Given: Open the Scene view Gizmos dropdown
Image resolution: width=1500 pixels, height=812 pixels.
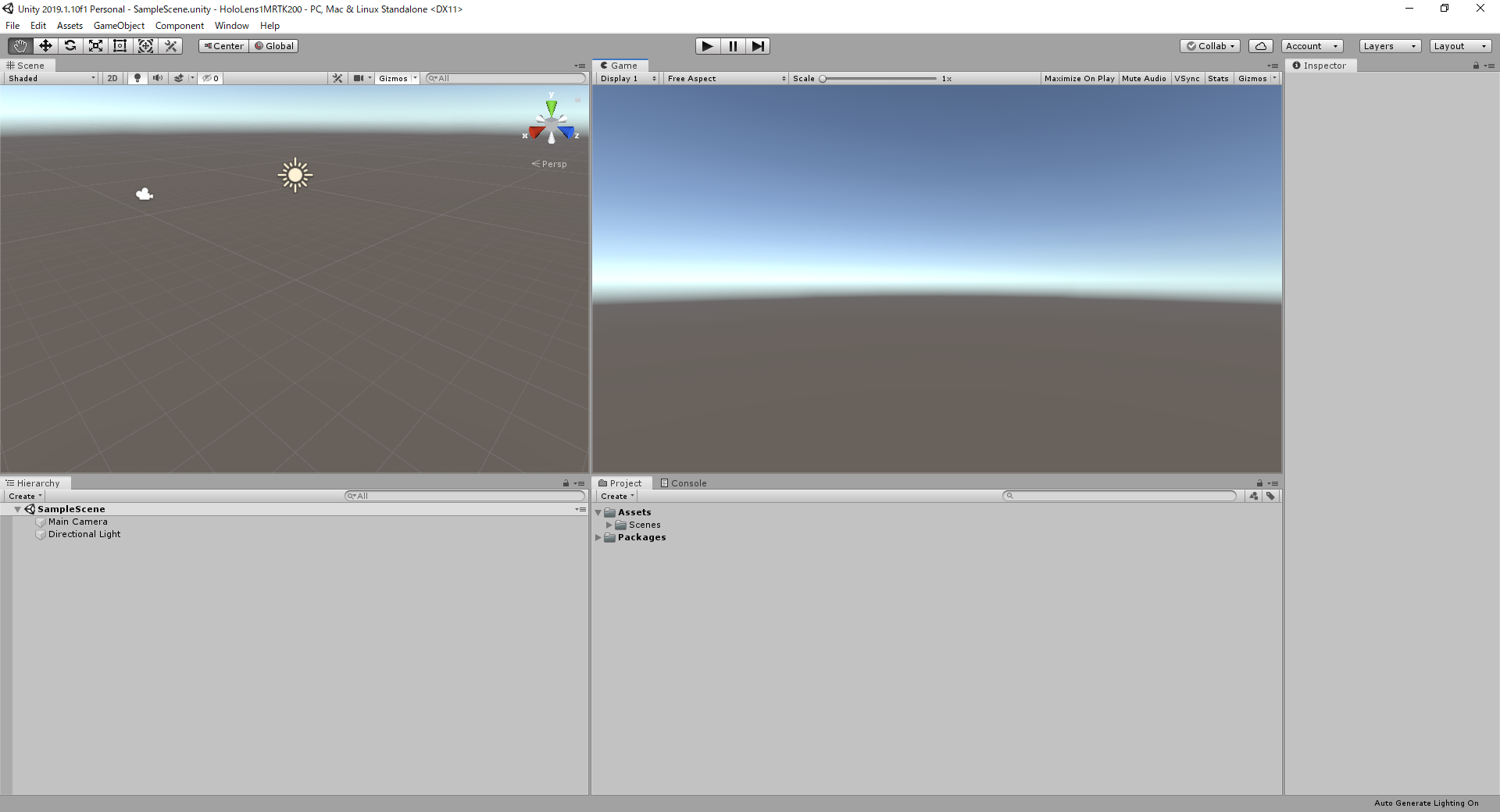Looking at the screenshot, I should [398, 78].
